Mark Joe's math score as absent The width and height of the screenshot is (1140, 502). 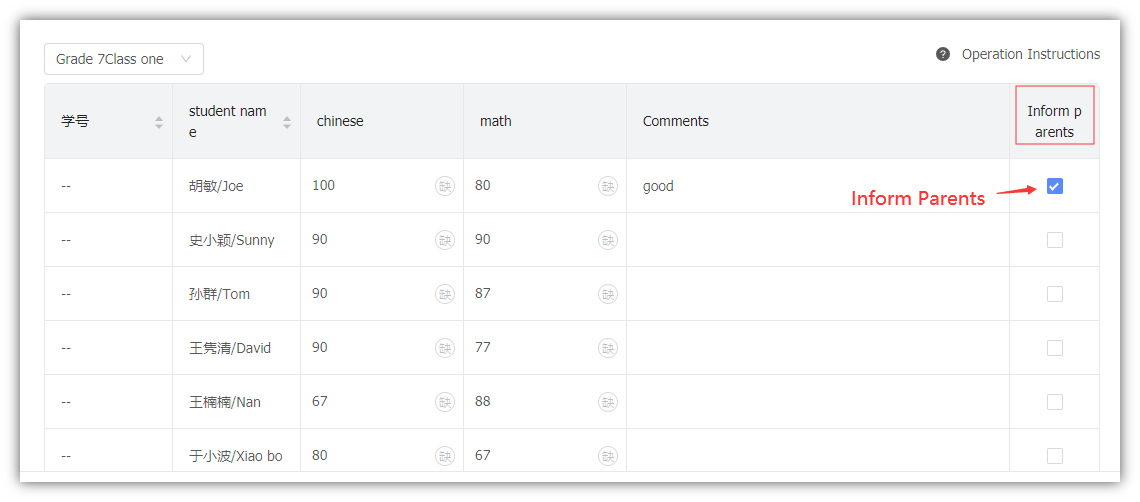coord(607,186)
